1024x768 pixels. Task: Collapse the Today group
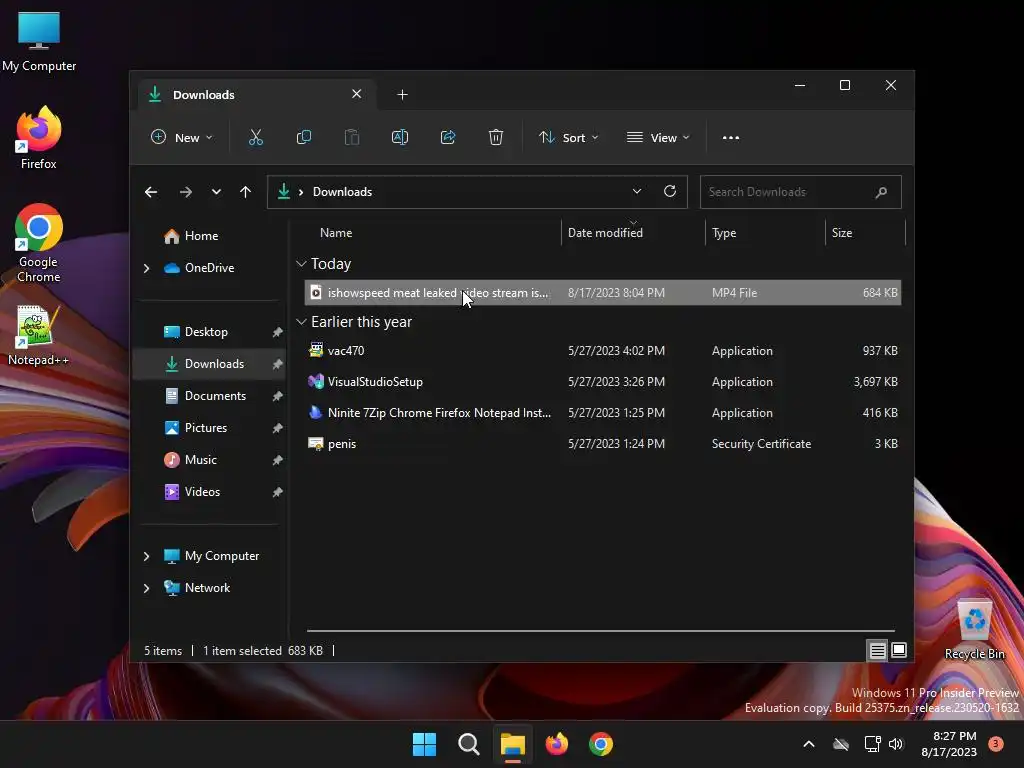[301, 264]
